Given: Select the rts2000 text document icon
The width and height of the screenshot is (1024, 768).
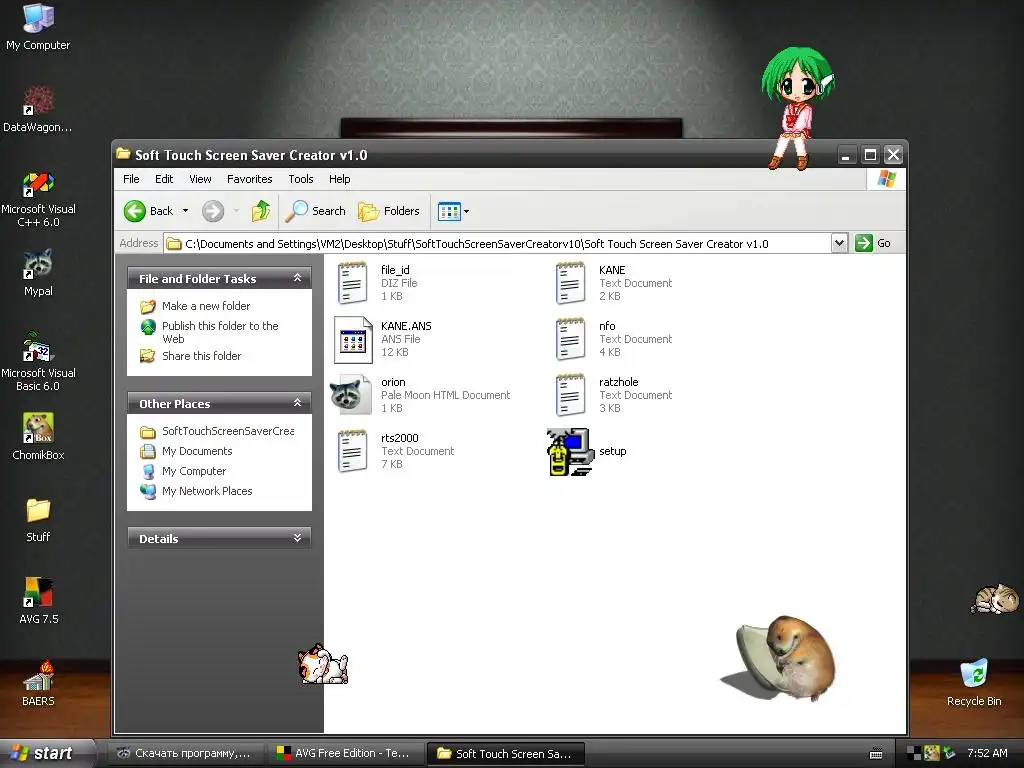Looking at the screenshot, I should pos(353,451).
